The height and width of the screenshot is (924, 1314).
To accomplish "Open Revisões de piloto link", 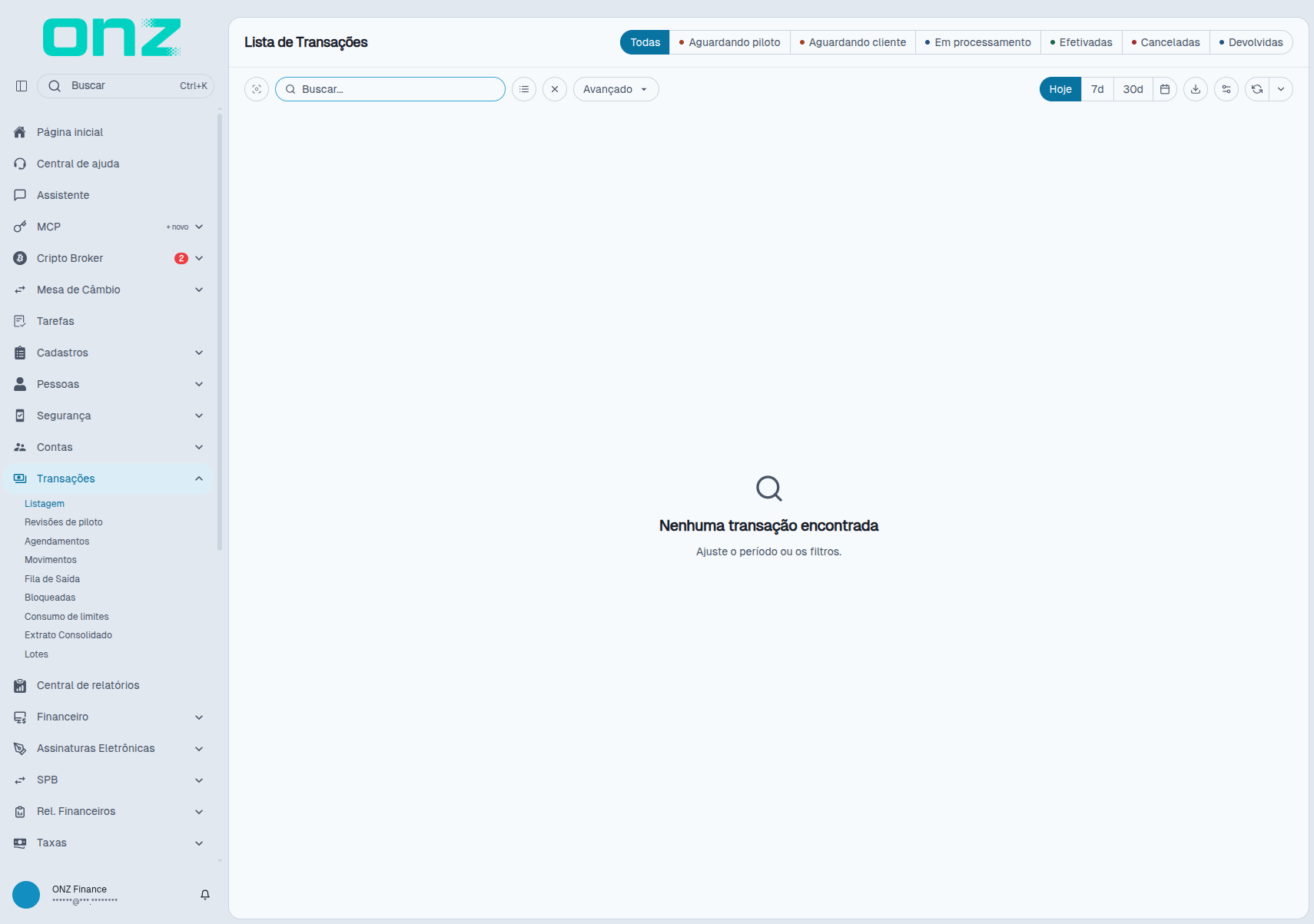I will coord(64,522).
